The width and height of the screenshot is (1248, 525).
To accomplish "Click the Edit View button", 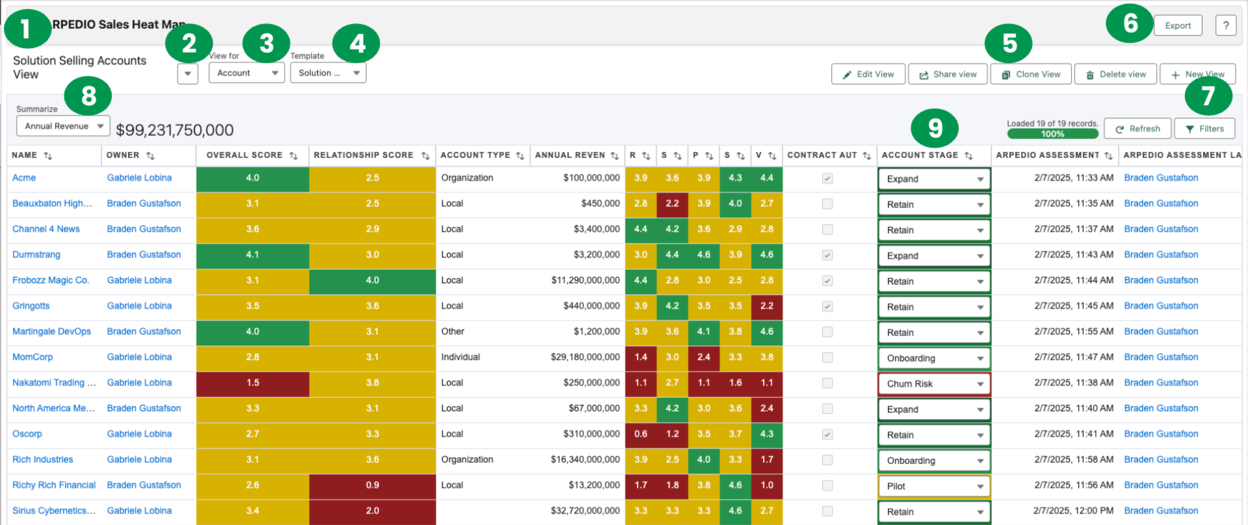I will pyautogui.click(x=868, y=74).
